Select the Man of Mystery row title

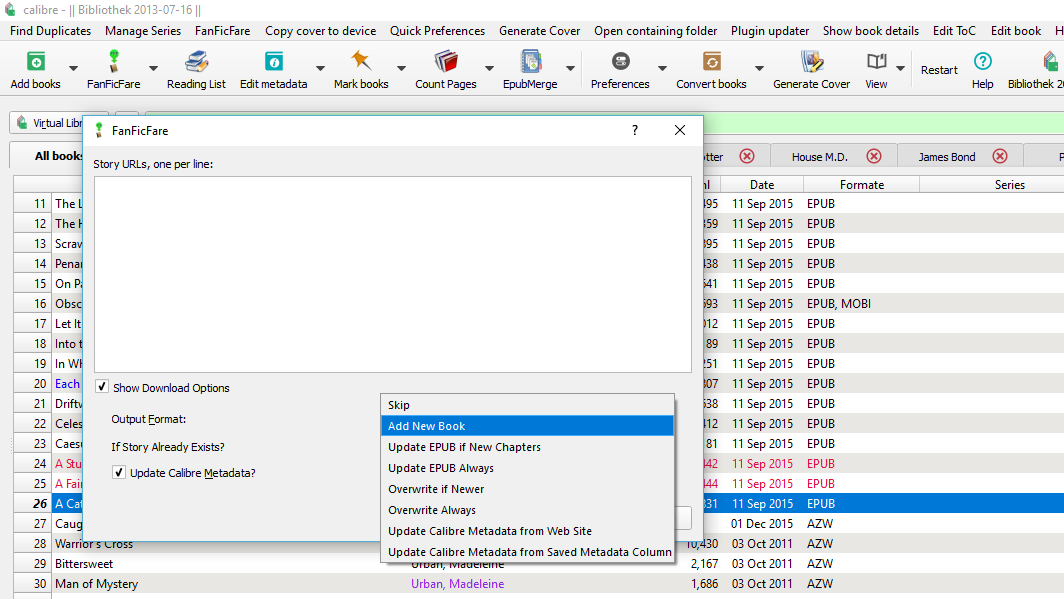click(x=96, y=583)
